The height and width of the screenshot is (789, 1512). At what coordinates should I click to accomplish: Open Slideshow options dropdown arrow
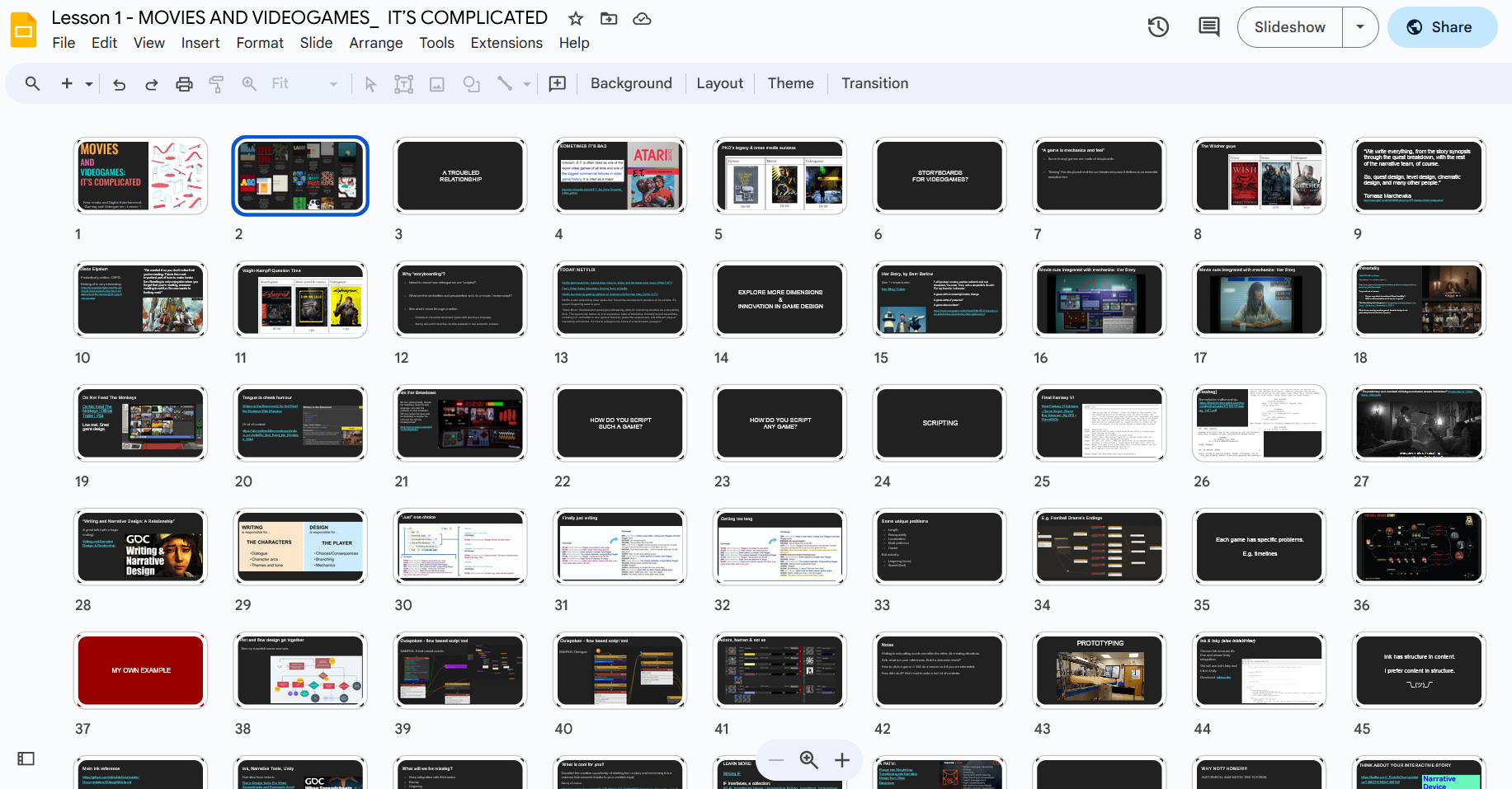coord(1360,27)
